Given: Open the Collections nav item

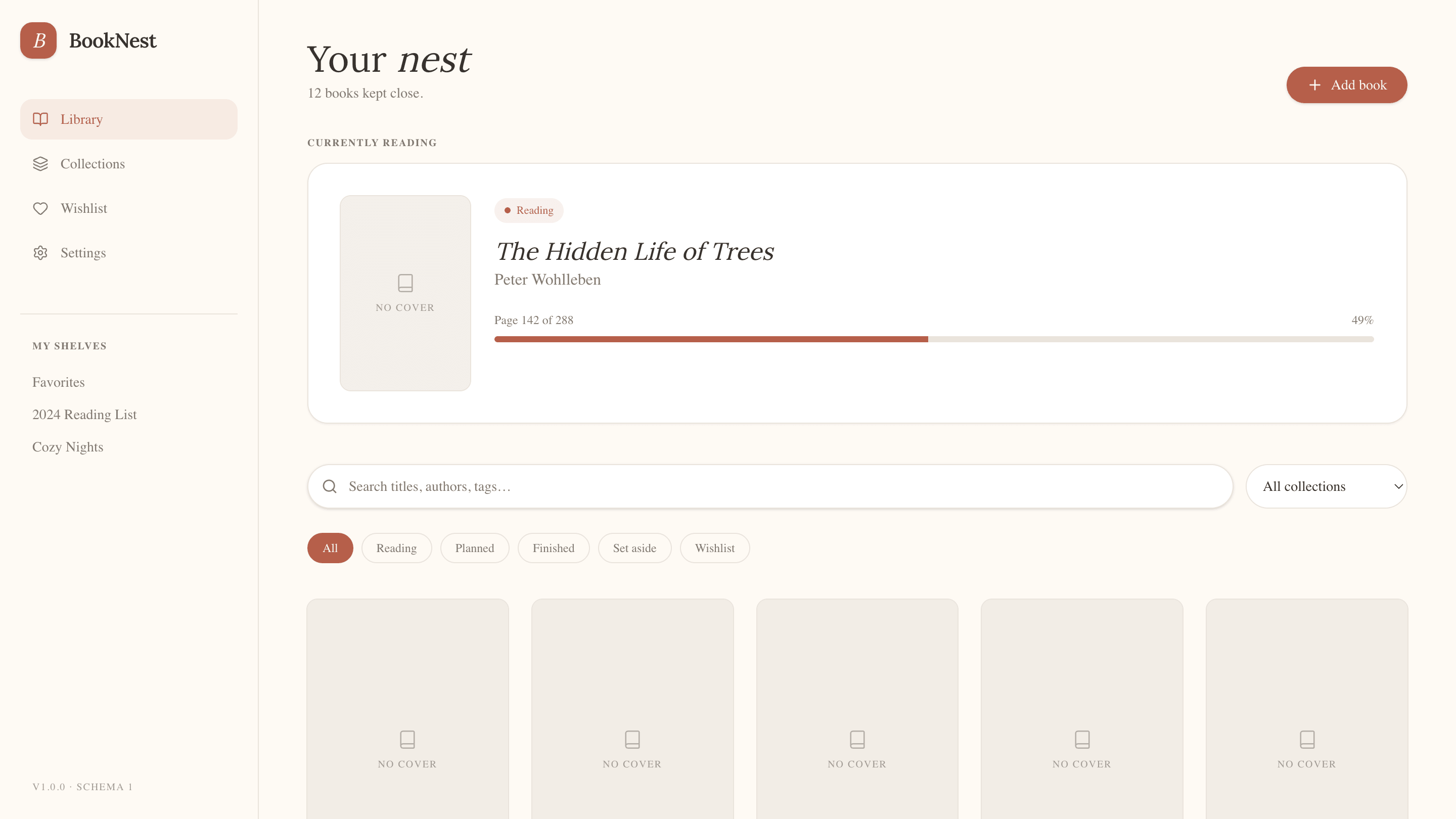Looking at the screenshot, I should (x=129, y=164).
